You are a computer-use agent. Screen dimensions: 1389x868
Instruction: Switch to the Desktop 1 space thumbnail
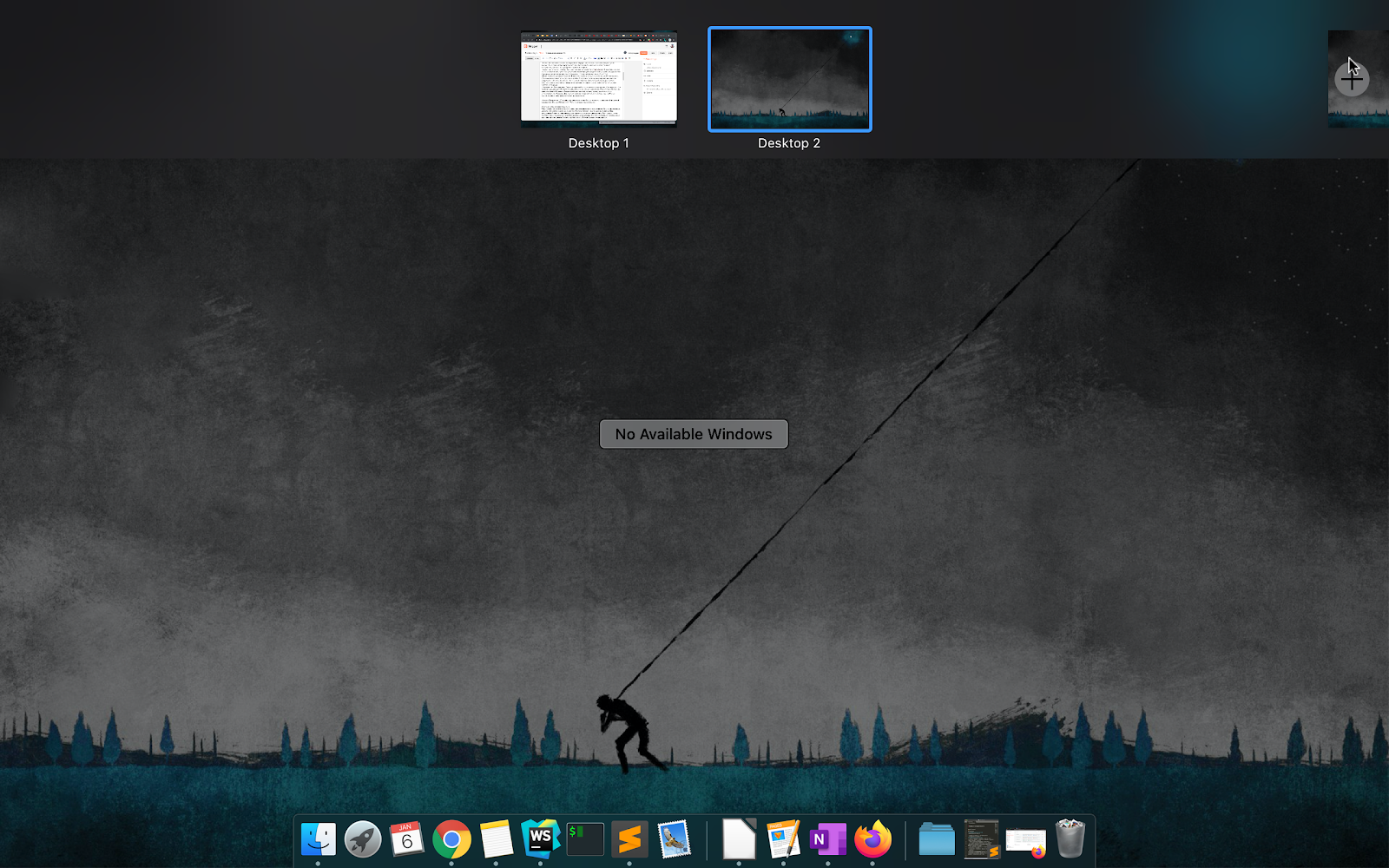(x=599, y=79)
